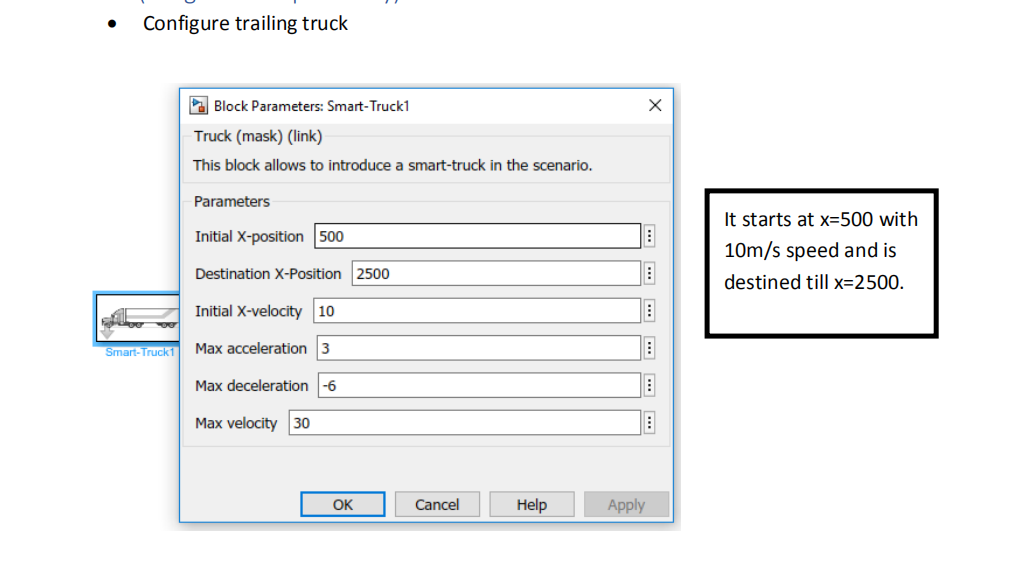Edit the Max velocity field
This screenshot has width=1015, height=573.
point(464,423)
